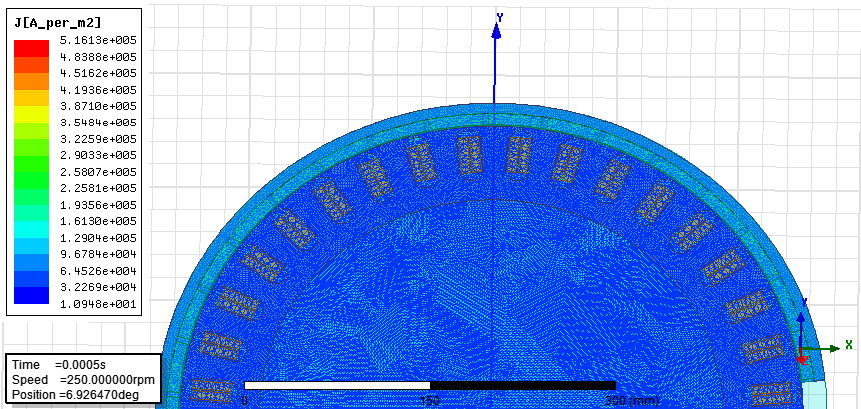The height and width of the screenshot is (409, 861).
Task: Click legend value 9.6784e+004
Action: pos(99,254)
